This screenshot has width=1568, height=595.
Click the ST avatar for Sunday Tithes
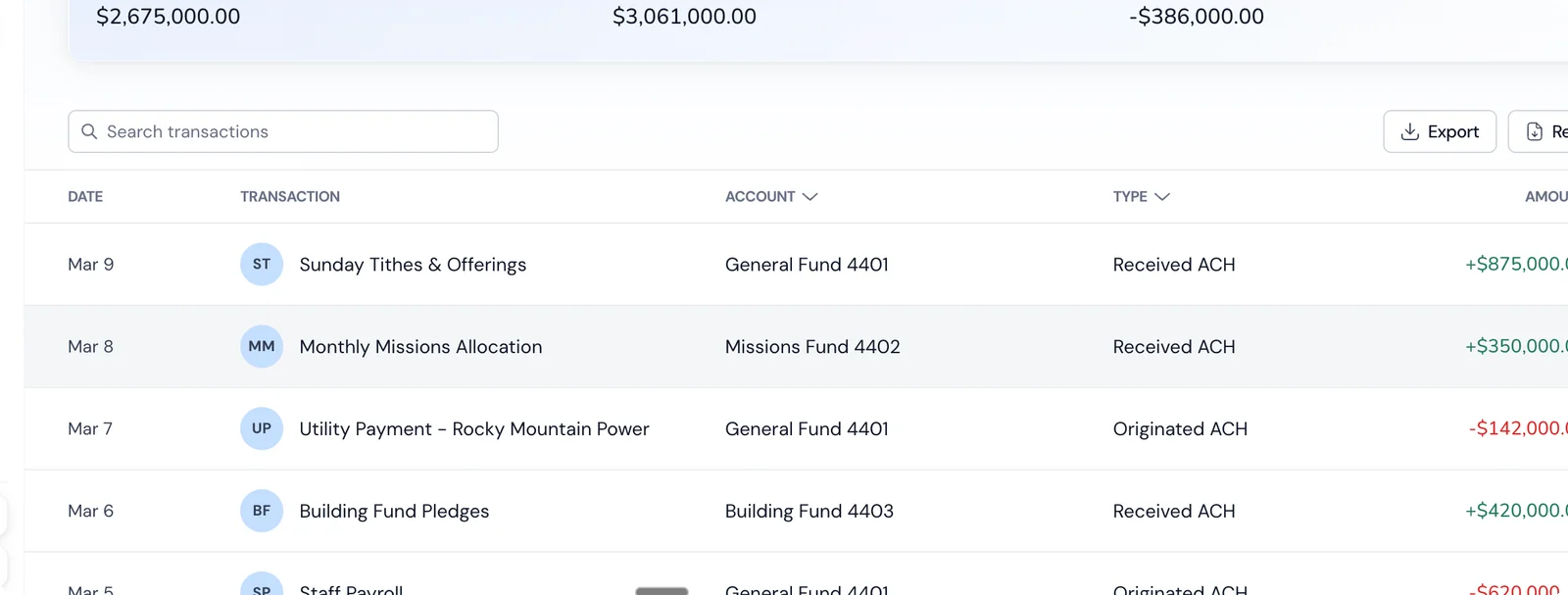click(262, 264)
